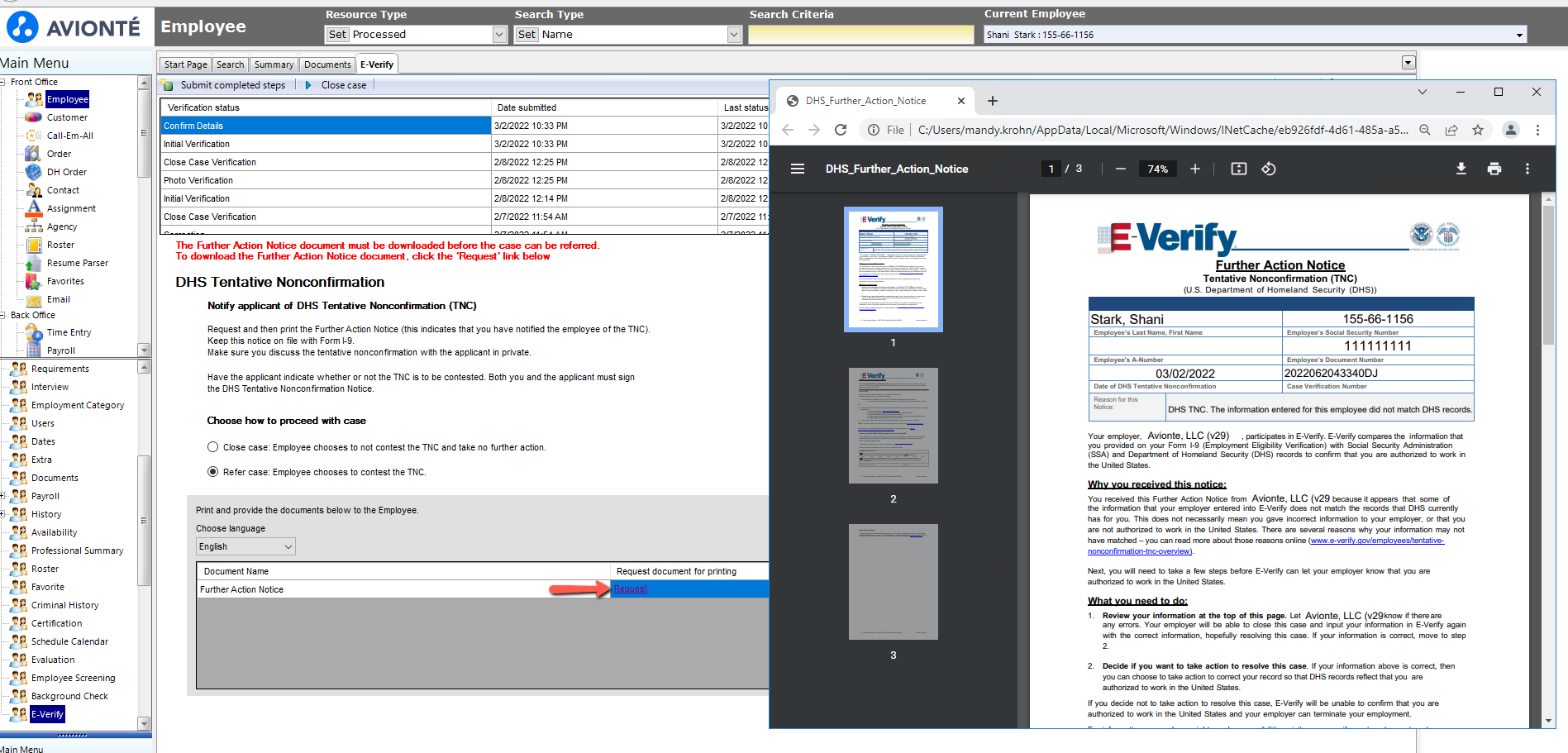This screenshot has height=753, width=1568.
Task: Select PDF page 2 thumbnail
Action: coord(893,426)
